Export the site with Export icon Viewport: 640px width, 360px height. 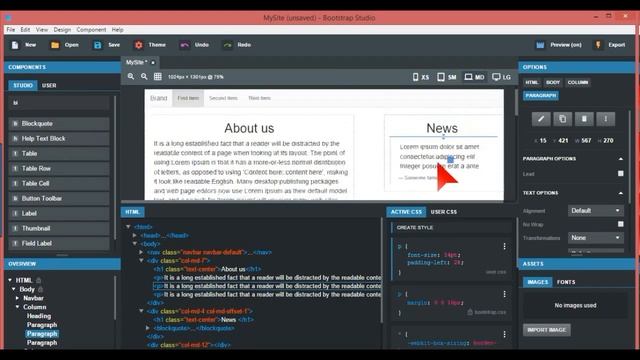coord(598,45)
